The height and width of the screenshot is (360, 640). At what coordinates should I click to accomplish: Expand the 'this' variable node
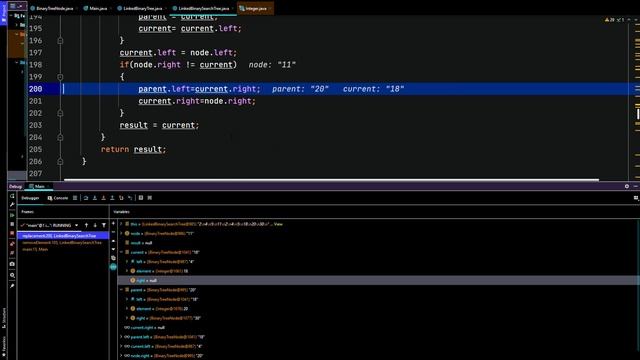click(121, 224)
